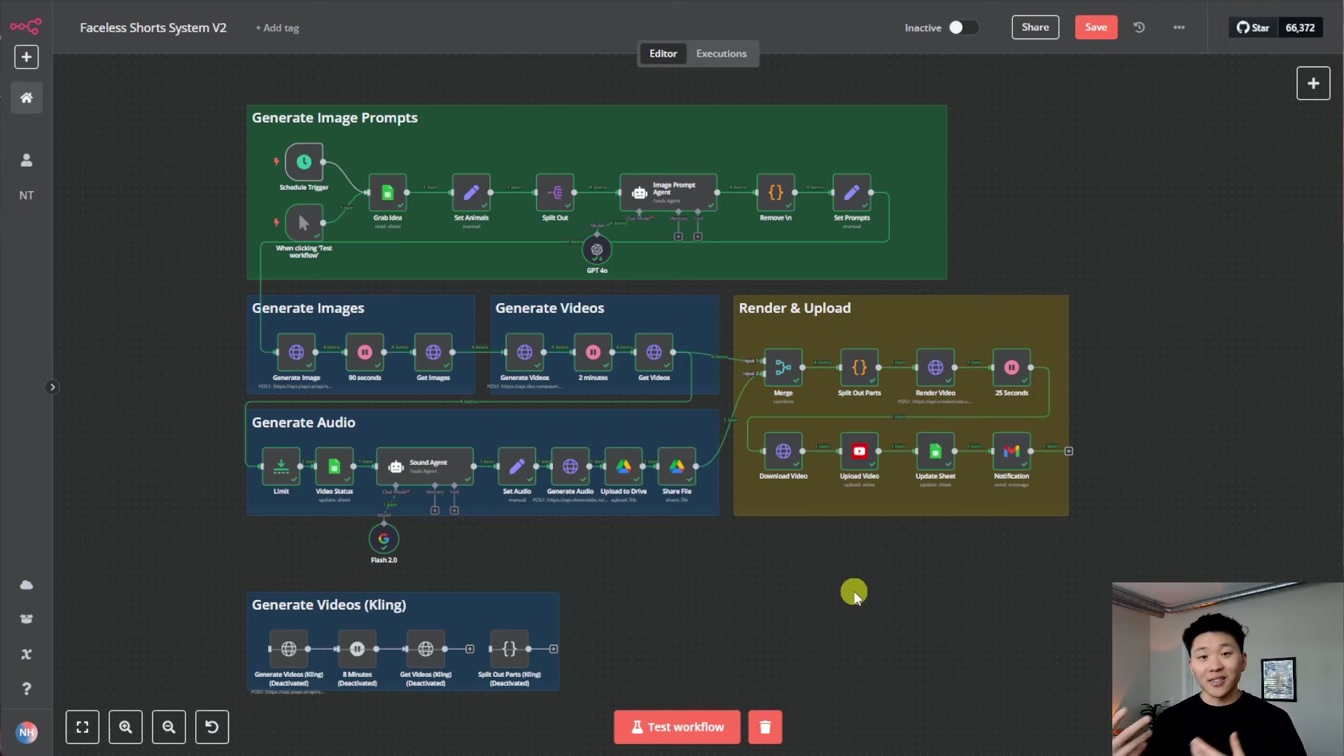The width and height of the screenshot is (1344, 756).
Task: Open the Set Prompts node
Action: click(851, 192)
